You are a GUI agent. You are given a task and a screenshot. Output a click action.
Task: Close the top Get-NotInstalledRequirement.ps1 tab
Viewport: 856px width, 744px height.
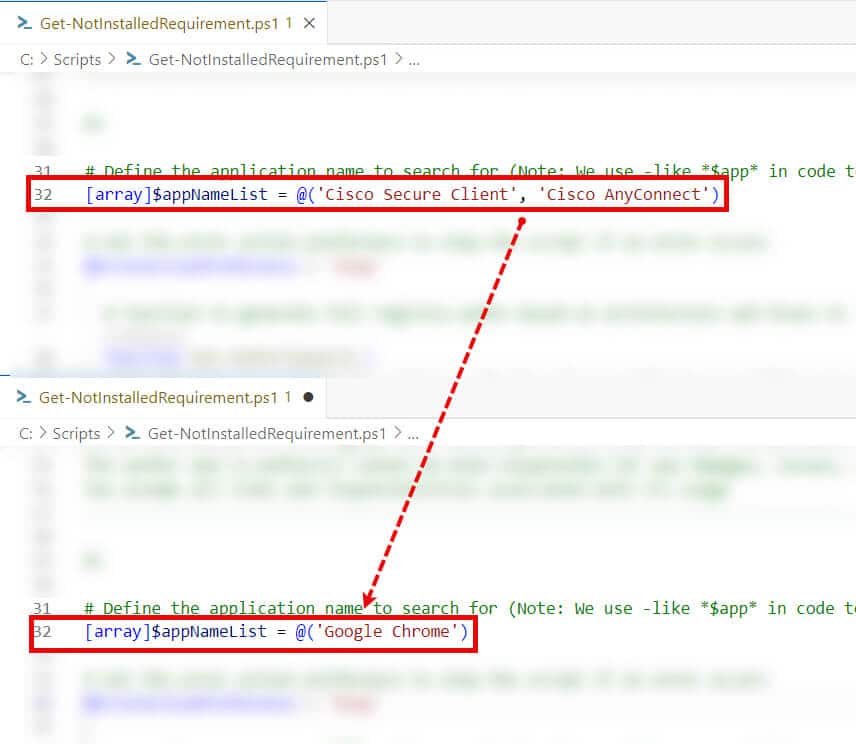click(x=310, y=23)
